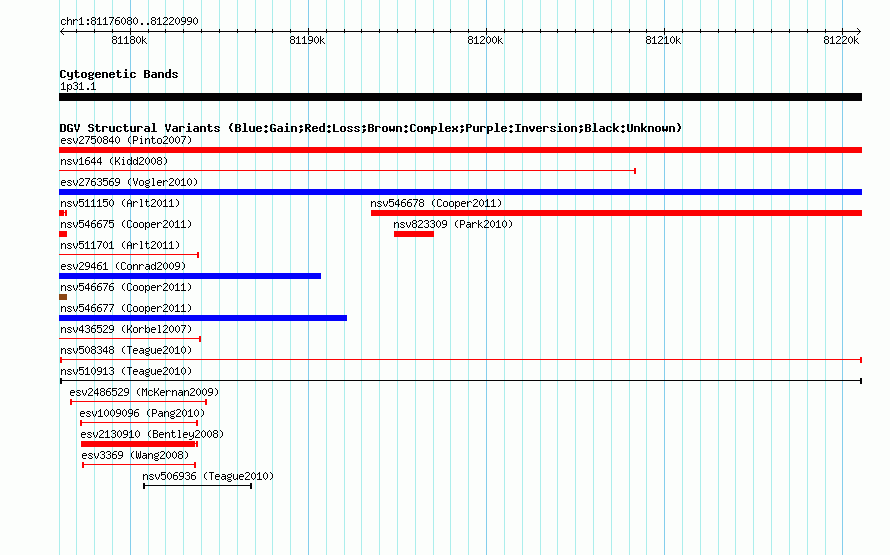Viewport: 890px width, 555px height.
Task: Select the red esv2130910 loss bar
Action: click(x=139, y=444)
